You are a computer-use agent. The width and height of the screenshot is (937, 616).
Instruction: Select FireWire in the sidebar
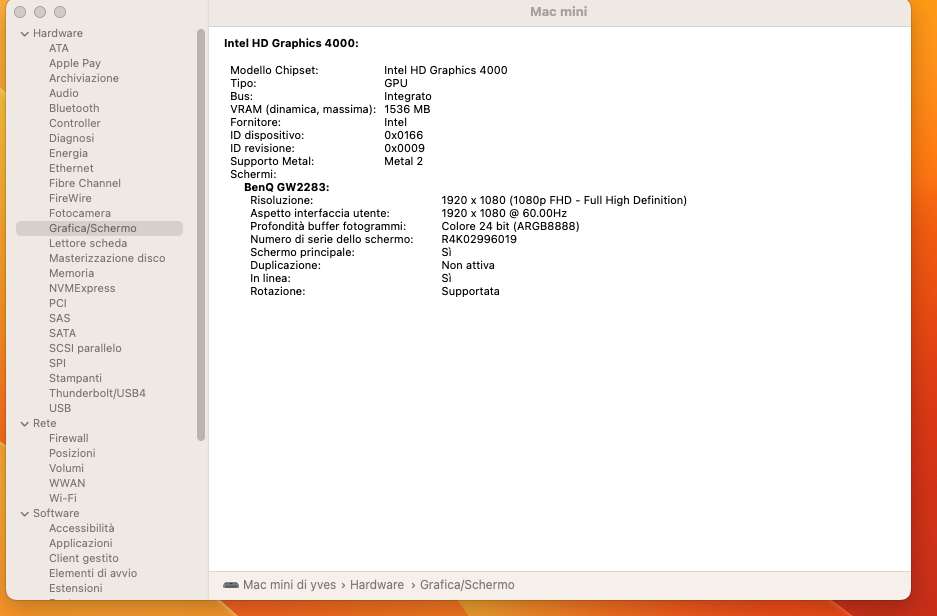tap(70, 198)
